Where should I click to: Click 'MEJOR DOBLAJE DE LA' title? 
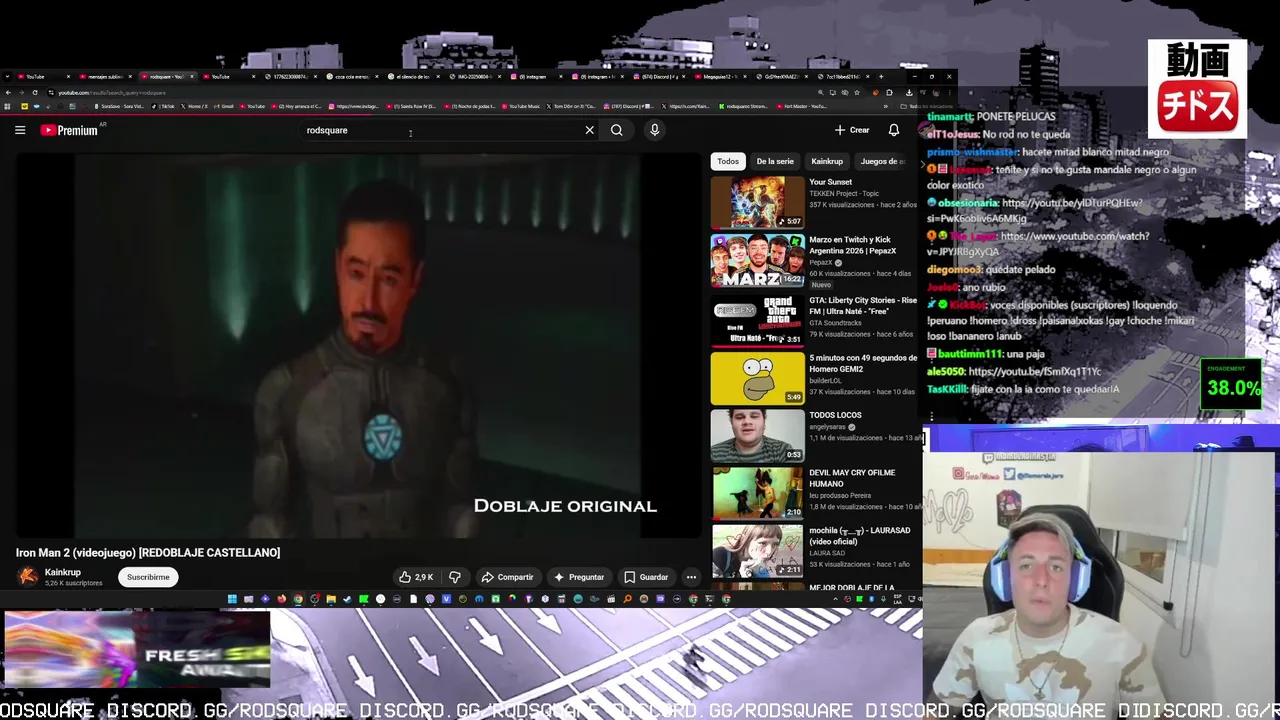(x=852, y=588)
